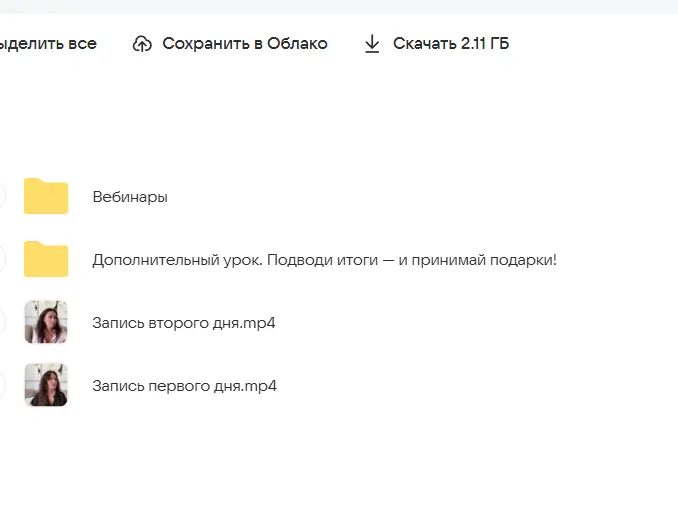Click the Запись первого дня.mp4 file name
The height and width of the screenshot is (506, 678).
(184, 386)
